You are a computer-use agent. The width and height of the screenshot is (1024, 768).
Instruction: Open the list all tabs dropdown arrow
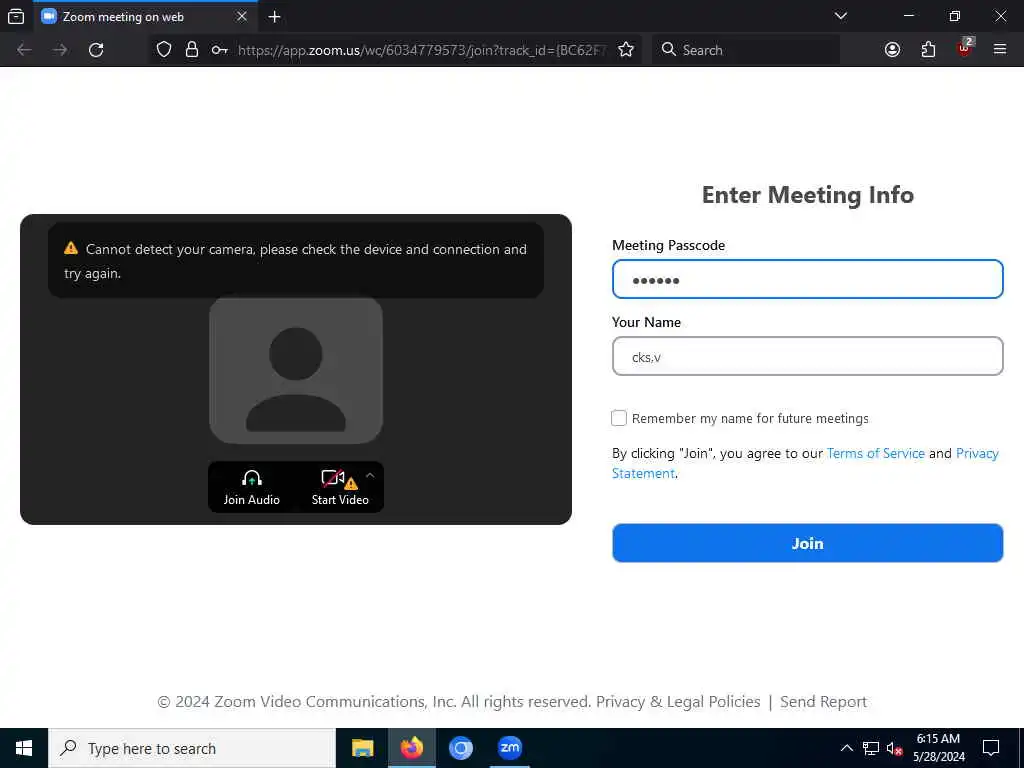(x=841, y=16)
